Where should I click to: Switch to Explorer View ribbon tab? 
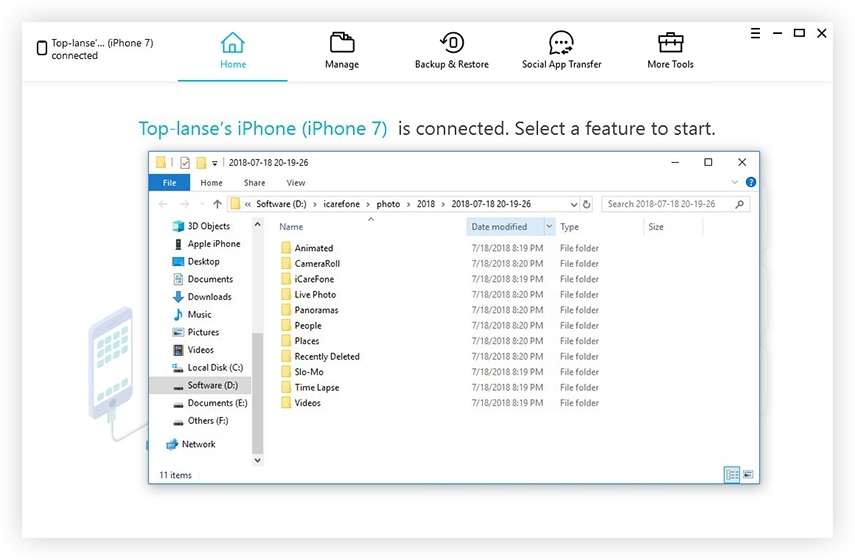296,183
